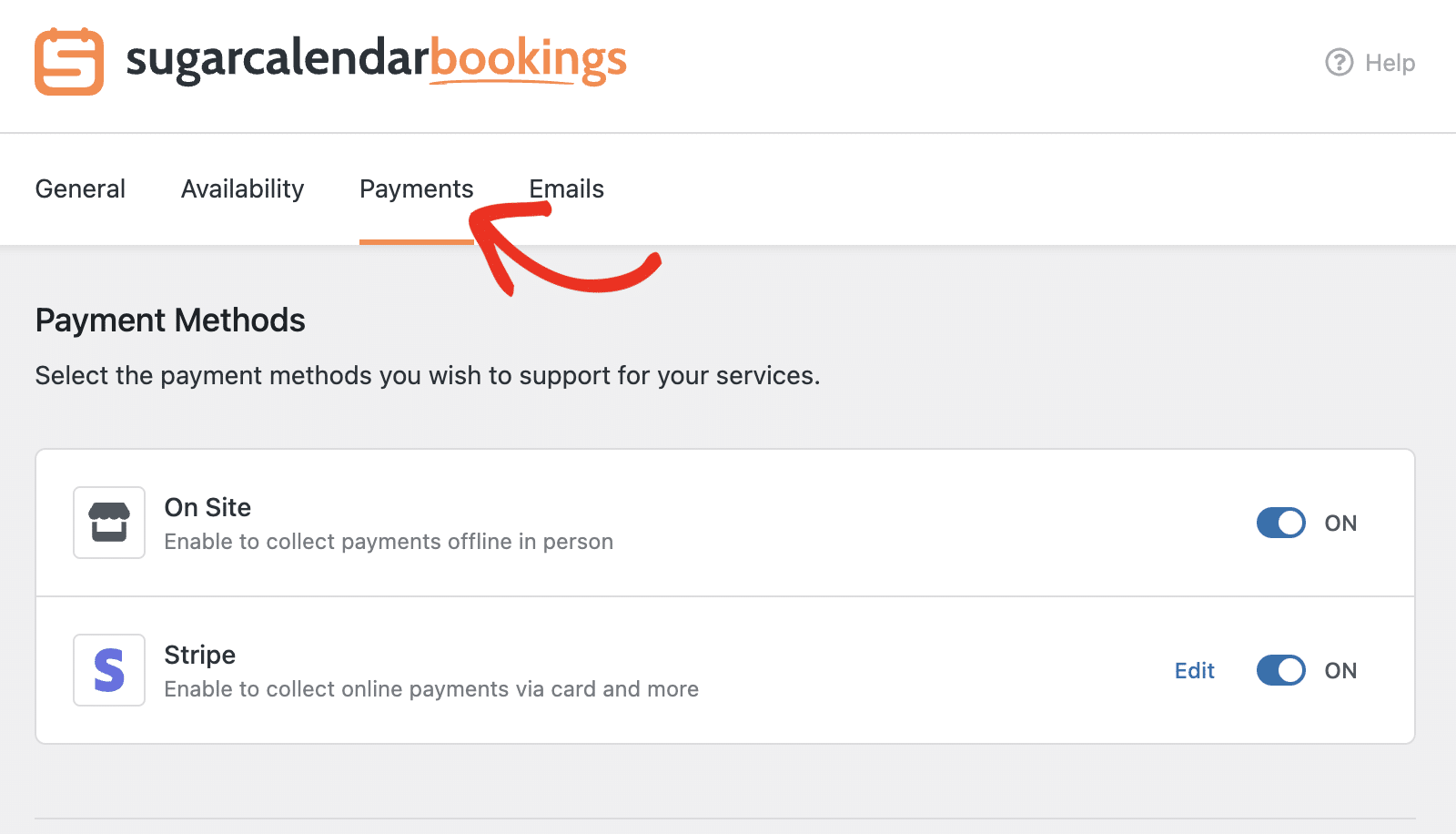Open the Availability tab

coord(242,188)
